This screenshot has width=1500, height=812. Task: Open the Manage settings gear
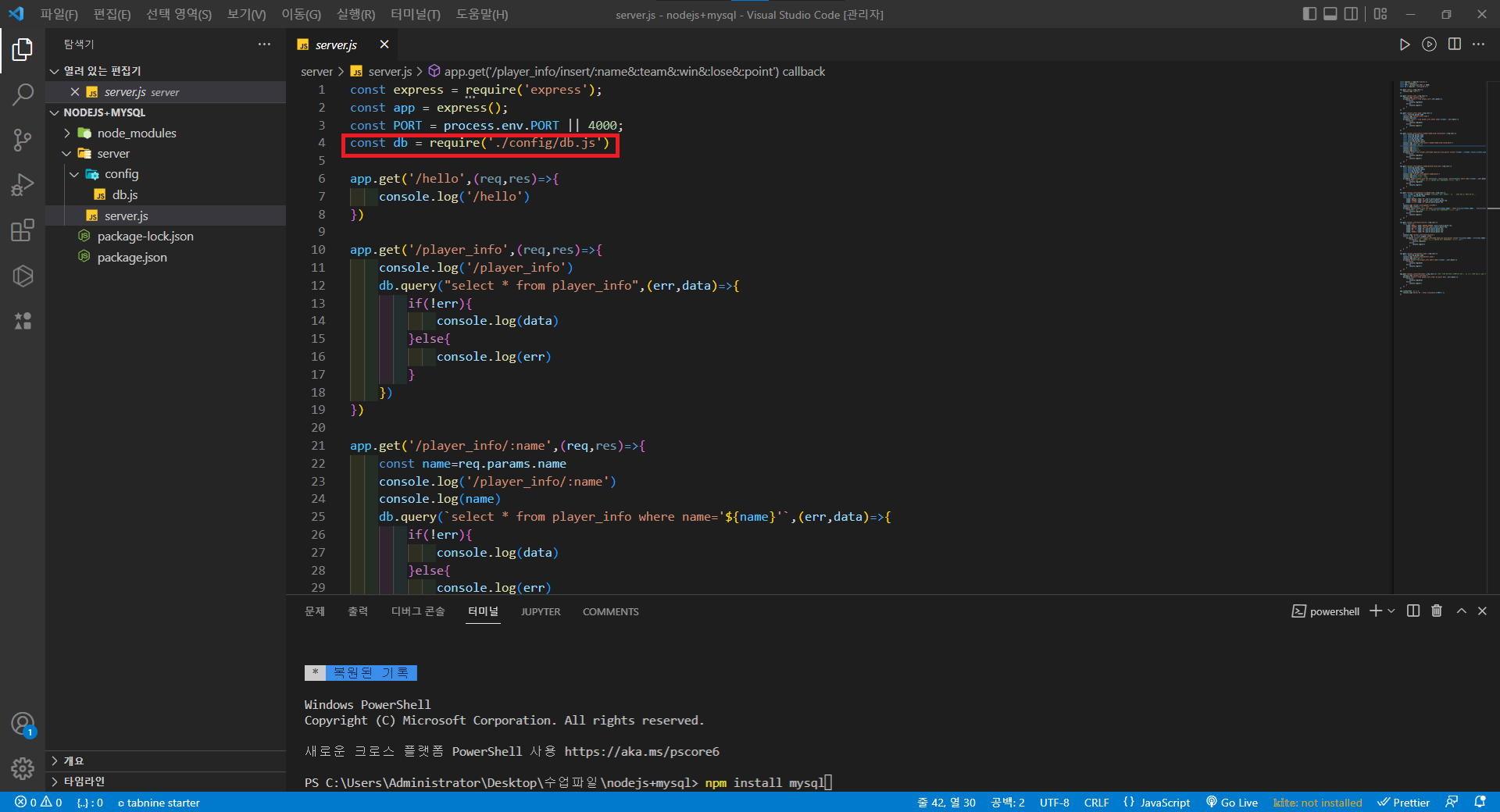(23, 769)
